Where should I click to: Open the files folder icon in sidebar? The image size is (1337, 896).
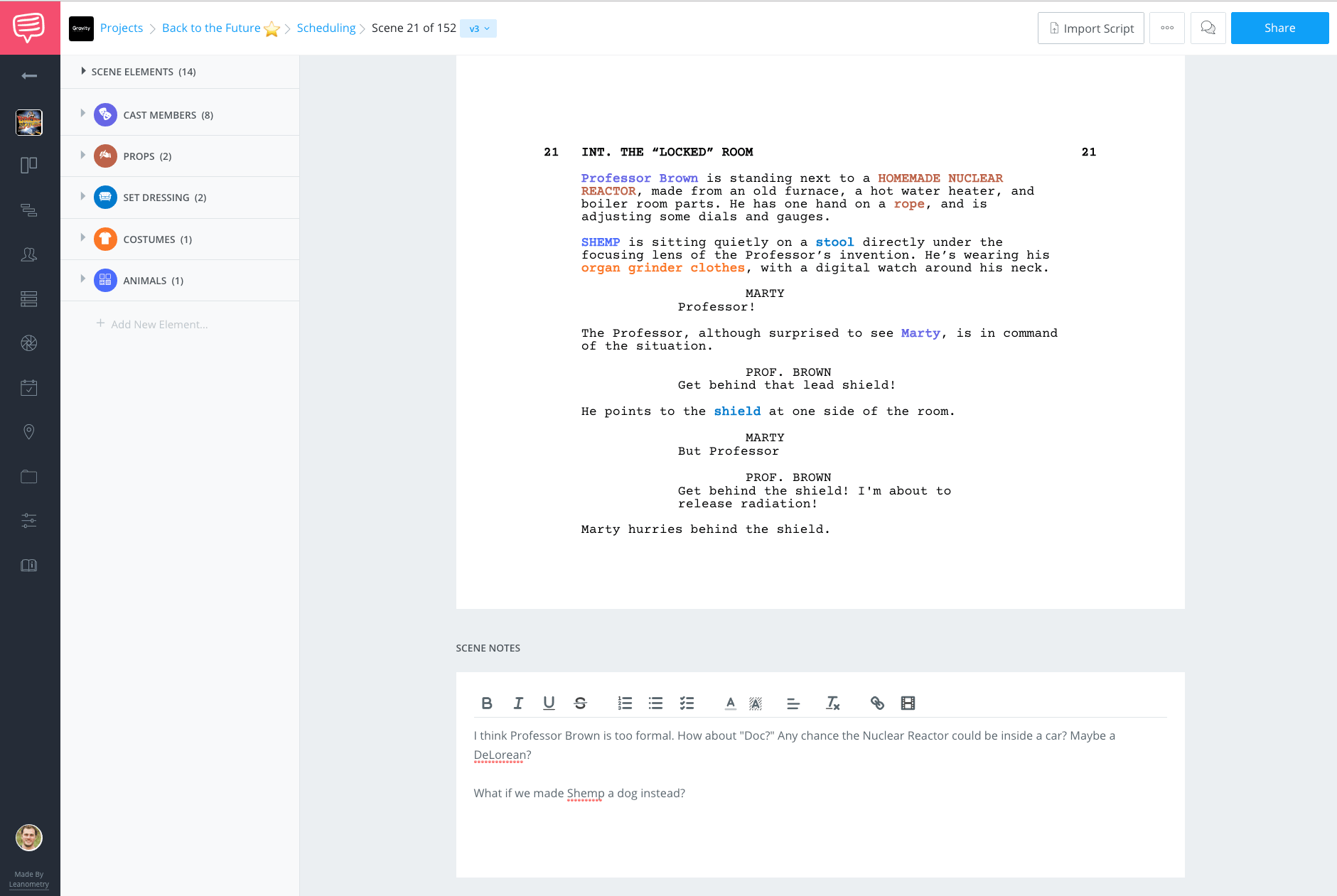29,477
